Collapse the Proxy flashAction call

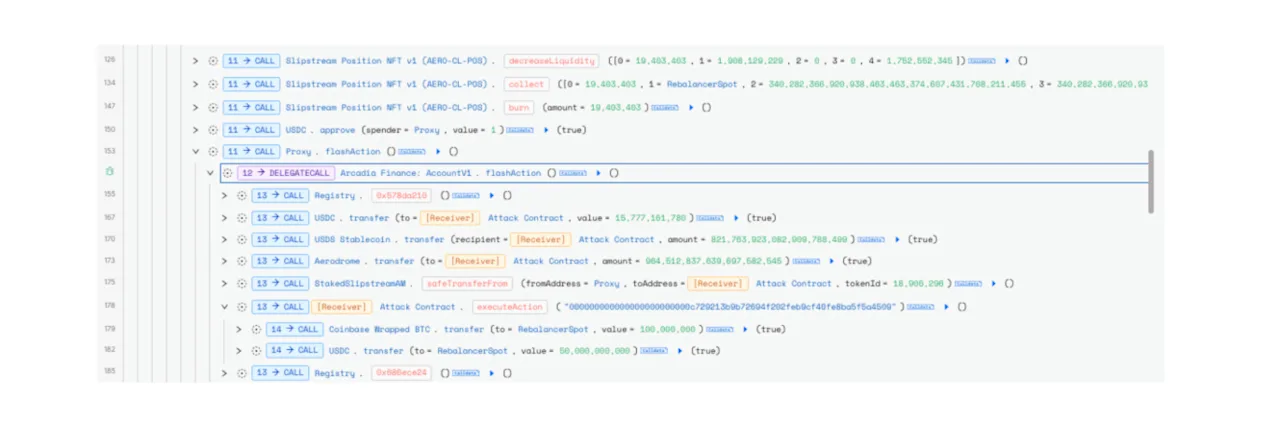pos(196,152)
